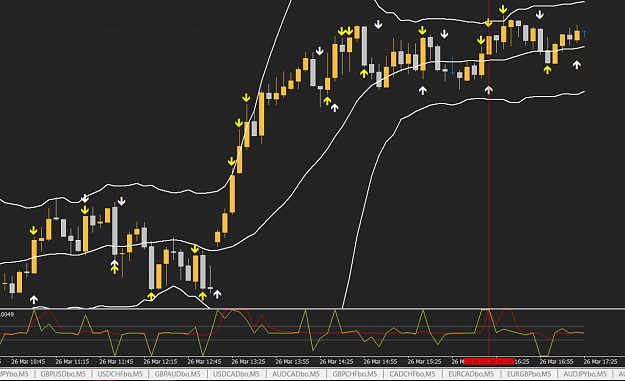625x381 pixels.
Task: Select the GBPAUDbo,M5 chart tab
Action: click(x=177, y=374)
